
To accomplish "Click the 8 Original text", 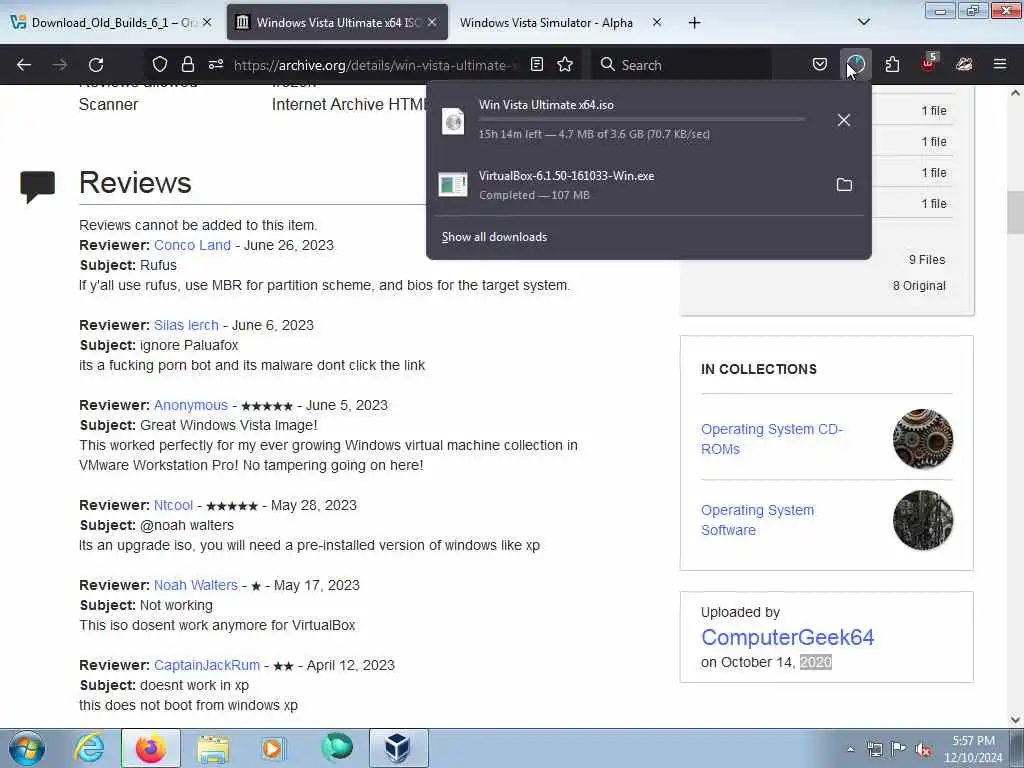I will click(919, 286).
